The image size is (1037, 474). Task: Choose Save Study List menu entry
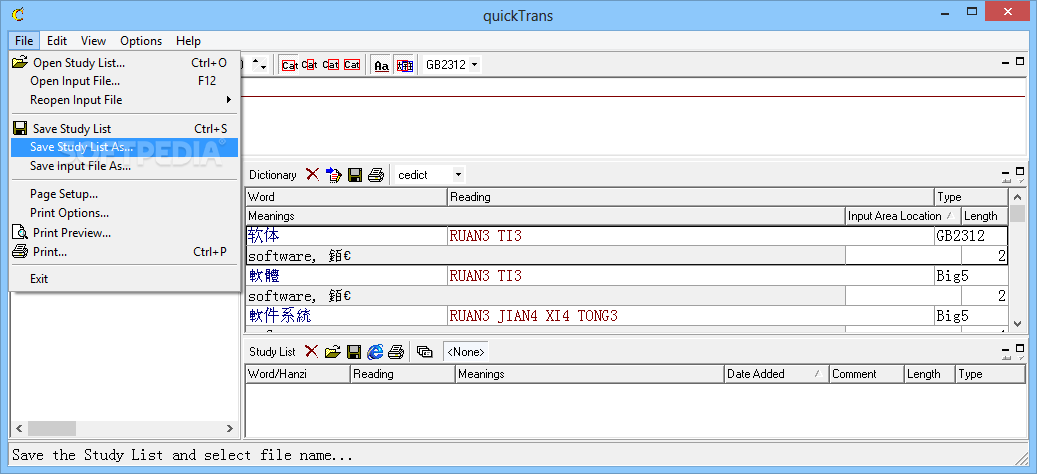124,129
